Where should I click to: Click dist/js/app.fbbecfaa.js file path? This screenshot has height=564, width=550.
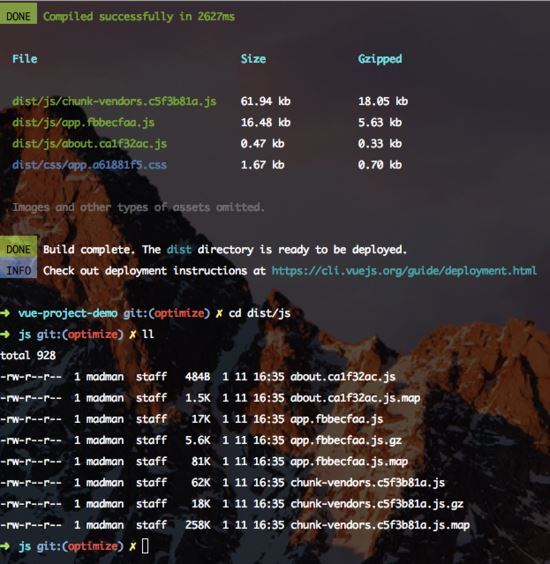point(83,123)
